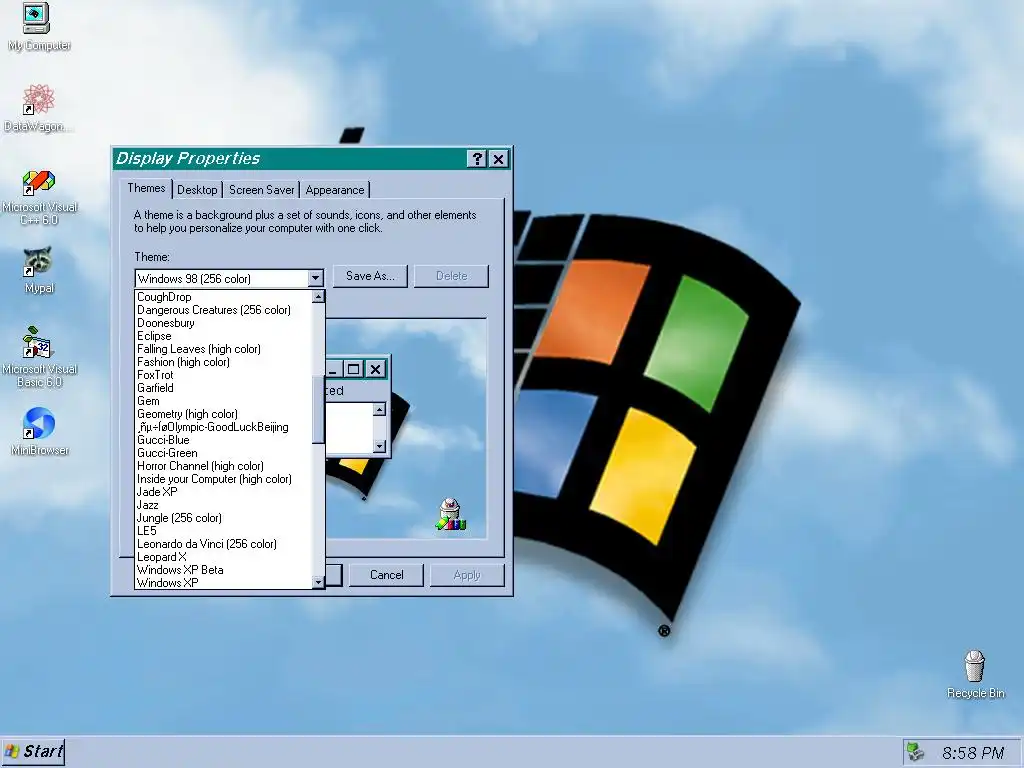Click the Save As... button
The width and height of the screenshot is (1024, 768).
point(370,276)
